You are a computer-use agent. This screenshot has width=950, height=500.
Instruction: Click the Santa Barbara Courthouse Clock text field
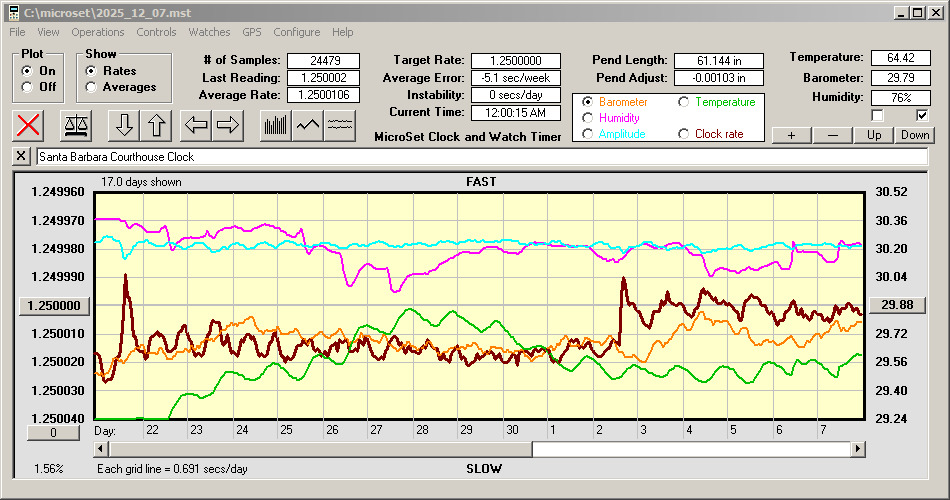pos(480,157)
